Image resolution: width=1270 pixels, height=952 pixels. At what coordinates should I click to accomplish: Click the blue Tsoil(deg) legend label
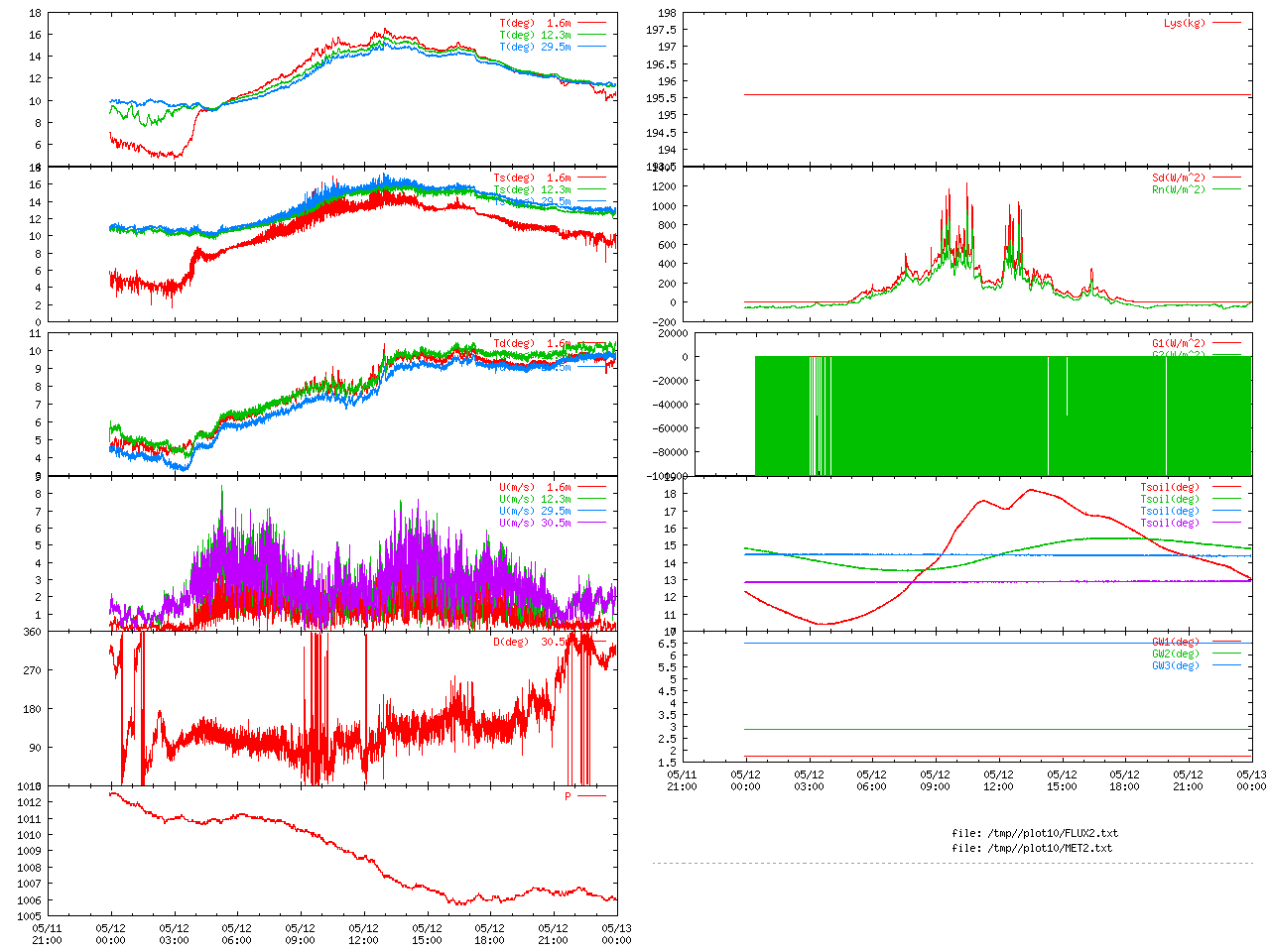click(x=1170, y=511)
